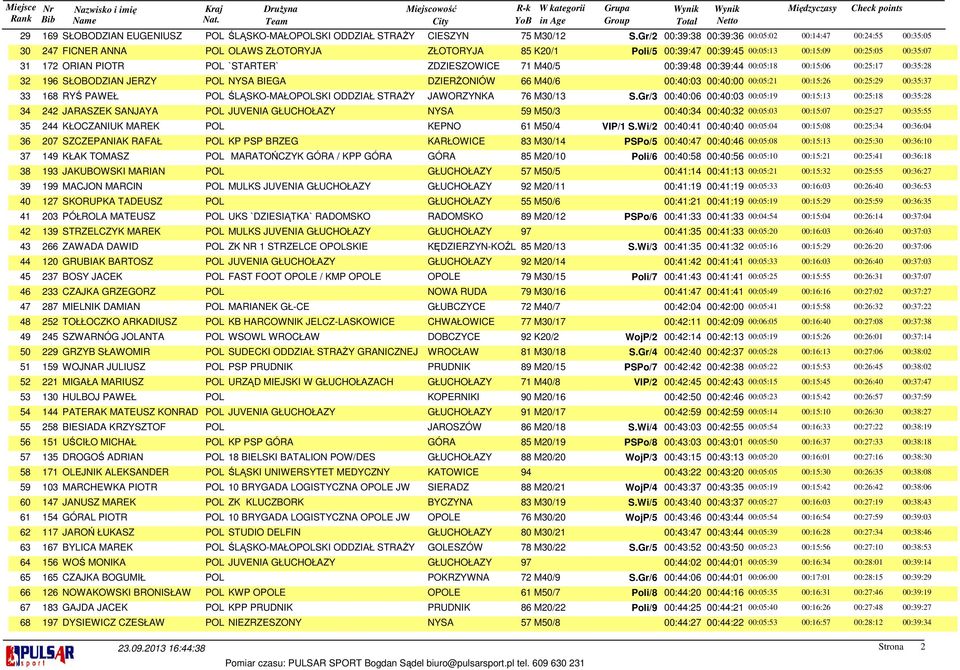Select name BIESIADA KRZYSZTOF
Image resolution: width=960 pixels, height=670 pixels.
[114, 427]
